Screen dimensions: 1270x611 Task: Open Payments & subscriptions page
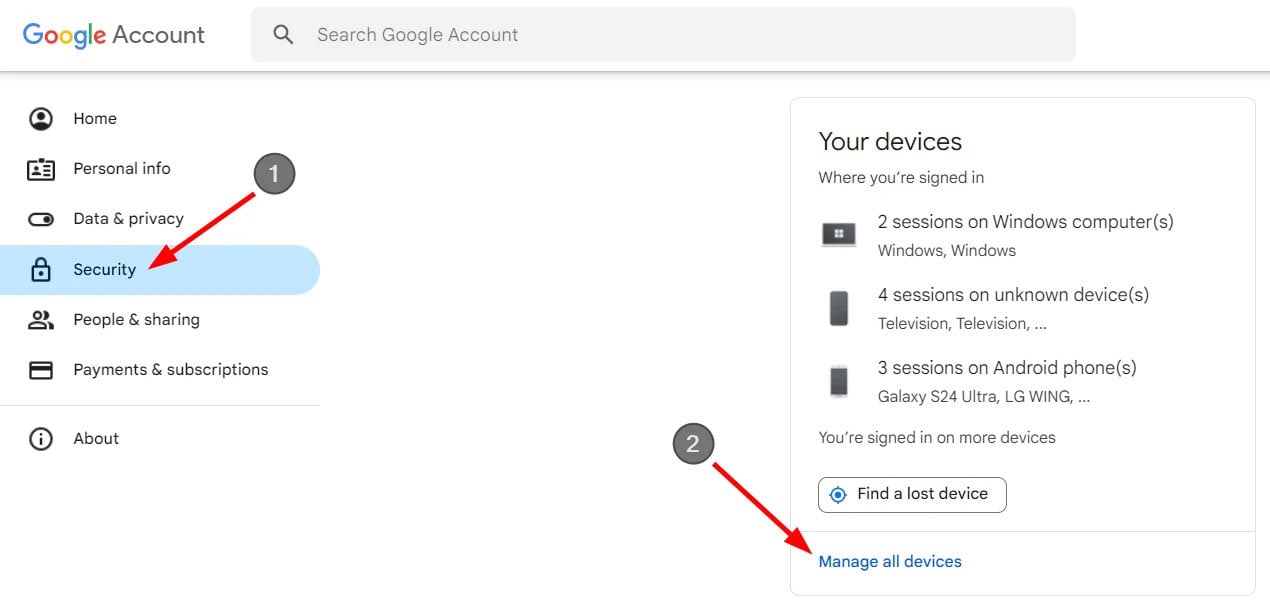point(171,370)
